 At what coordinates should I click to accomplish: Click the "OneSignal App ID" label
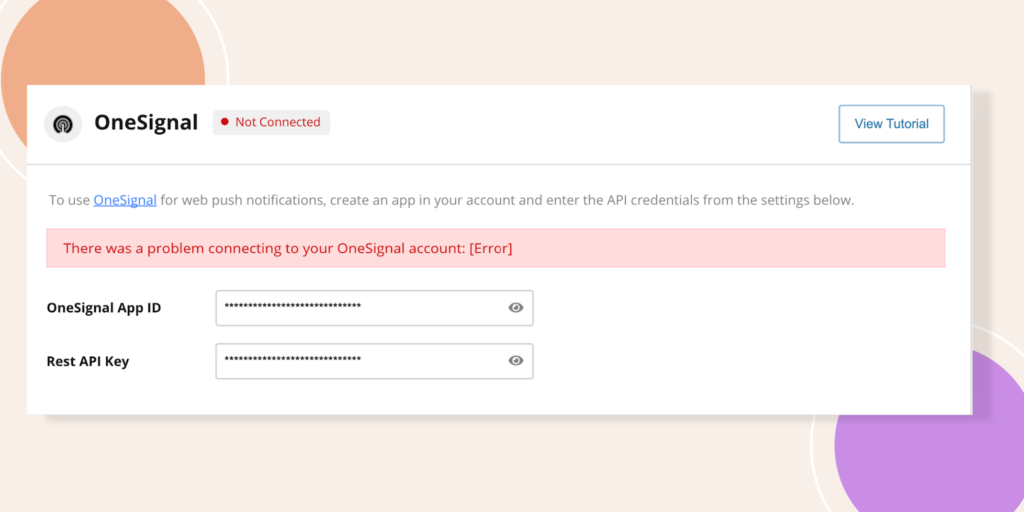coord(104,308)
